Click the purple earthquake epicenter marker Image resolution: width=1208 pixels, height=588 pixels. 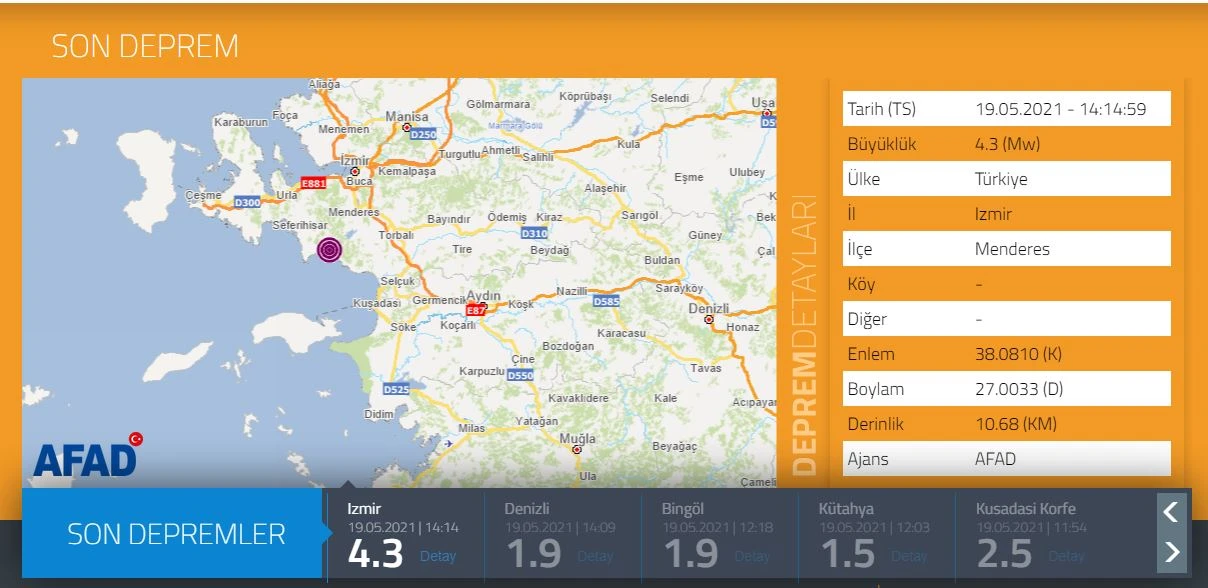(329, 250)
